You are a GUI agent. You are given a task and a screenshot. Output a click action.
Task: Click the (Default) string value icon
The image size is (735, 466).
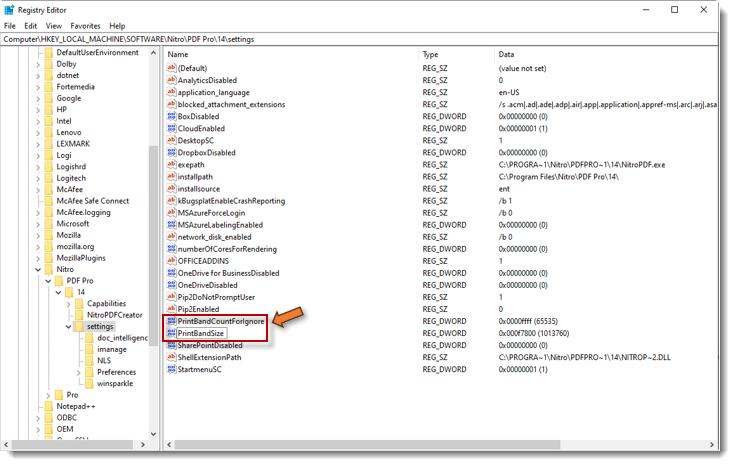click(172, 68)
